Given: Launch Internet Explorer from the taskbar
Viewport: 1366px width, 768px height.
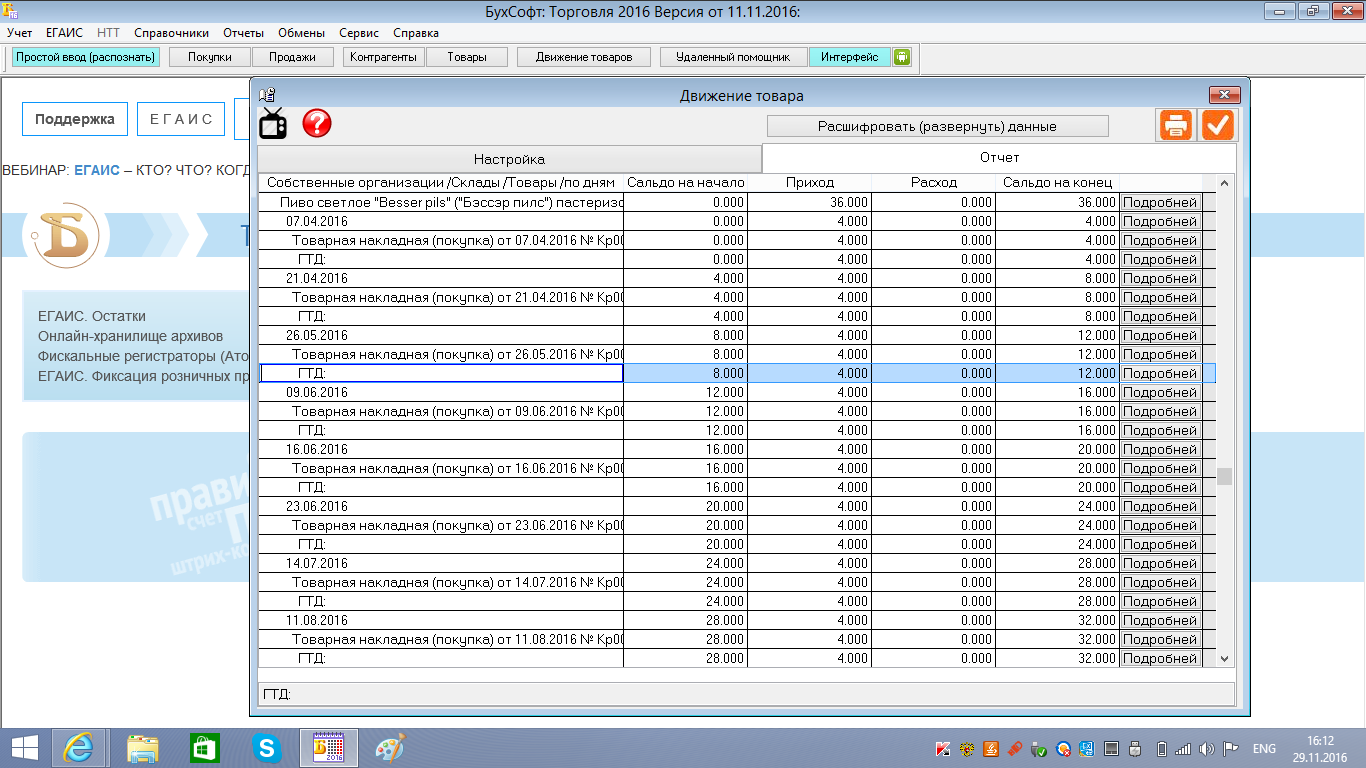Looking at the screenshot, I should click(x=79, y=748).
